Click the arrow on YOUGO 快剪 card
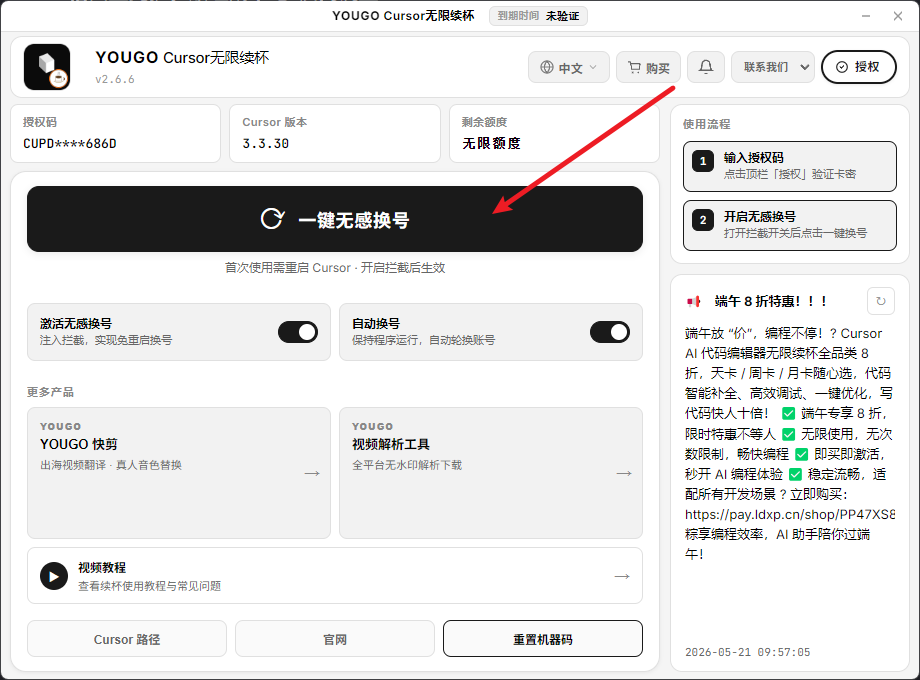The image size is (920, 680). pyautogui.click(x=312, y=473)
